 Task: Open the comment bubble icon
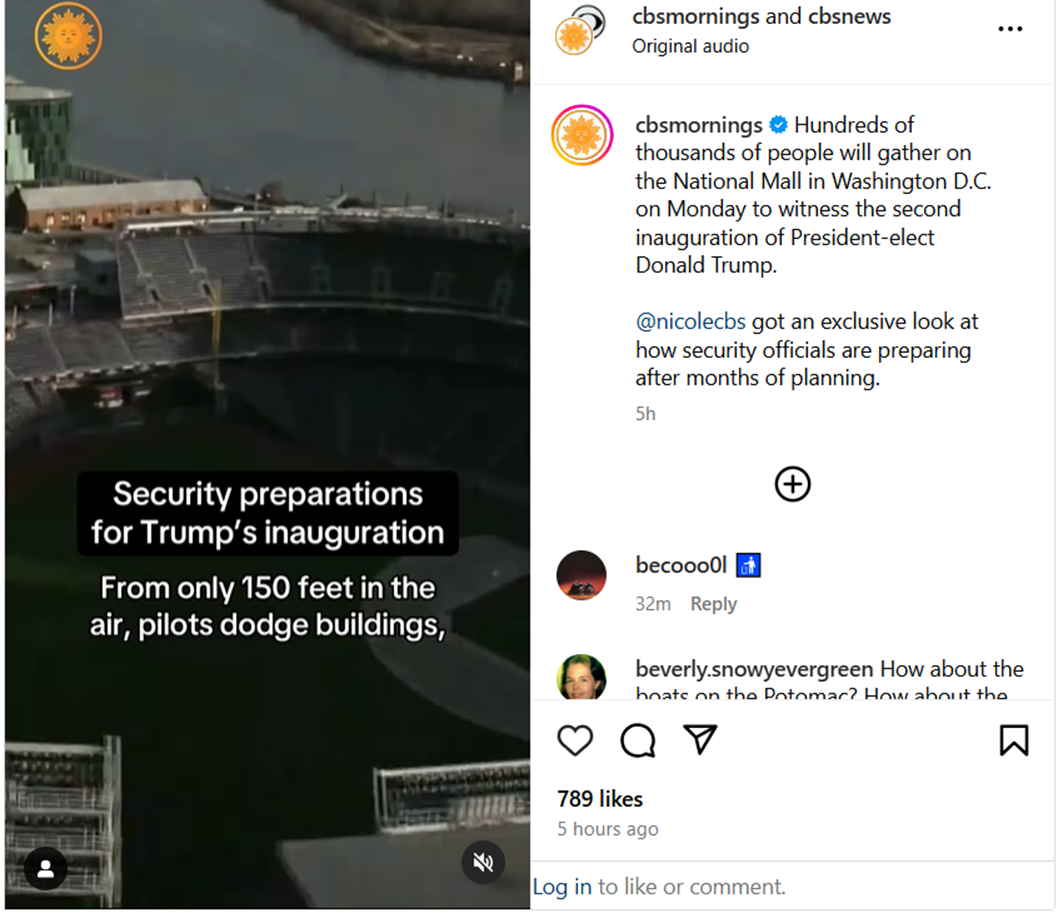pyautogui.click(x=638, y=740)
